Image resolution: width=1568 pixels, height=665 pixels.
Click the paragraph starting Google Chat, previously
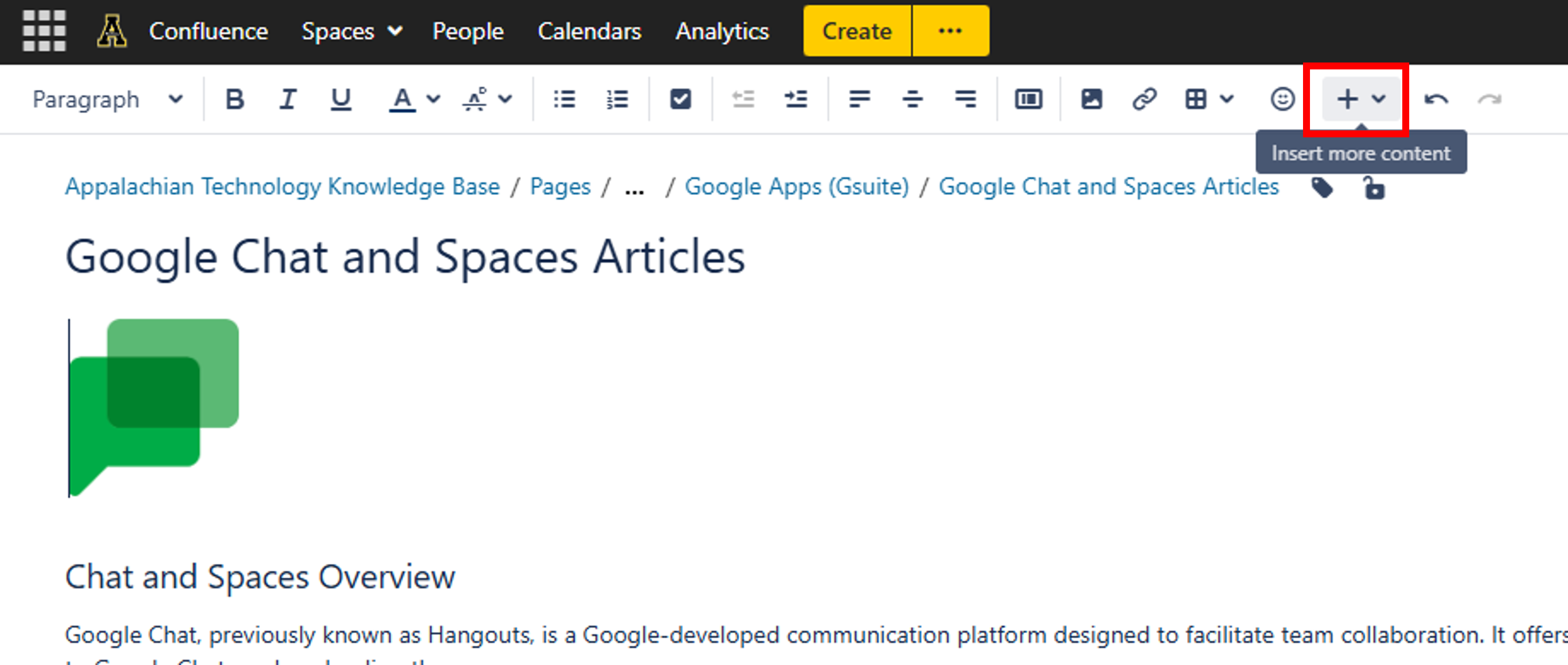[x=816, y=635]
